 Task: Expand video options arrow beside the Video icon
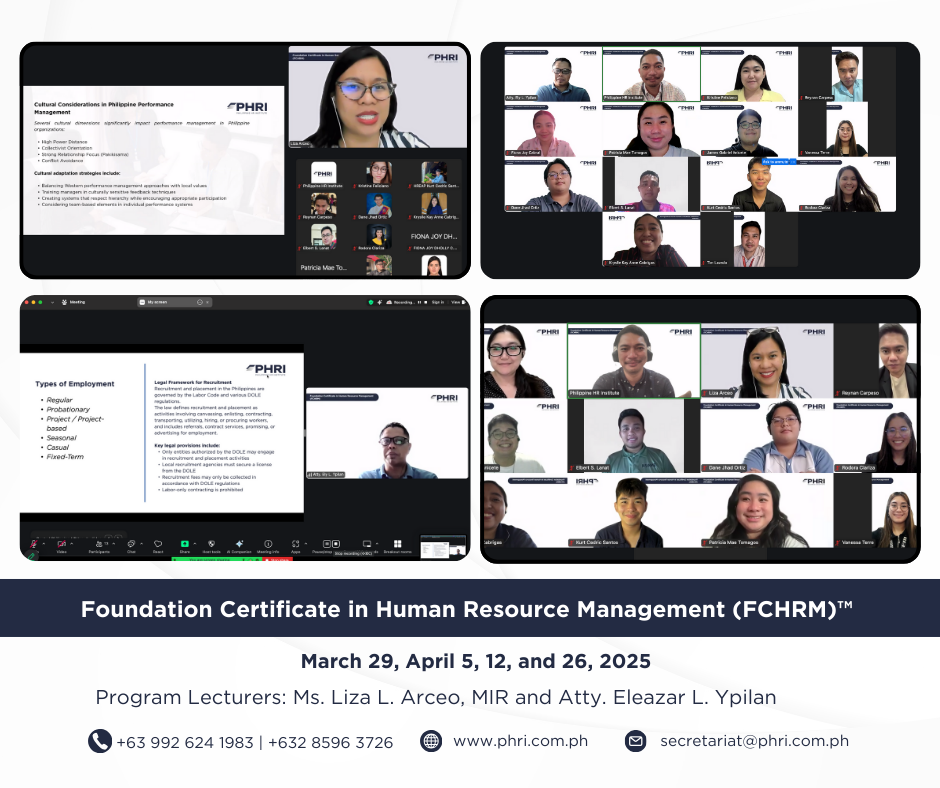coord(71,544)
